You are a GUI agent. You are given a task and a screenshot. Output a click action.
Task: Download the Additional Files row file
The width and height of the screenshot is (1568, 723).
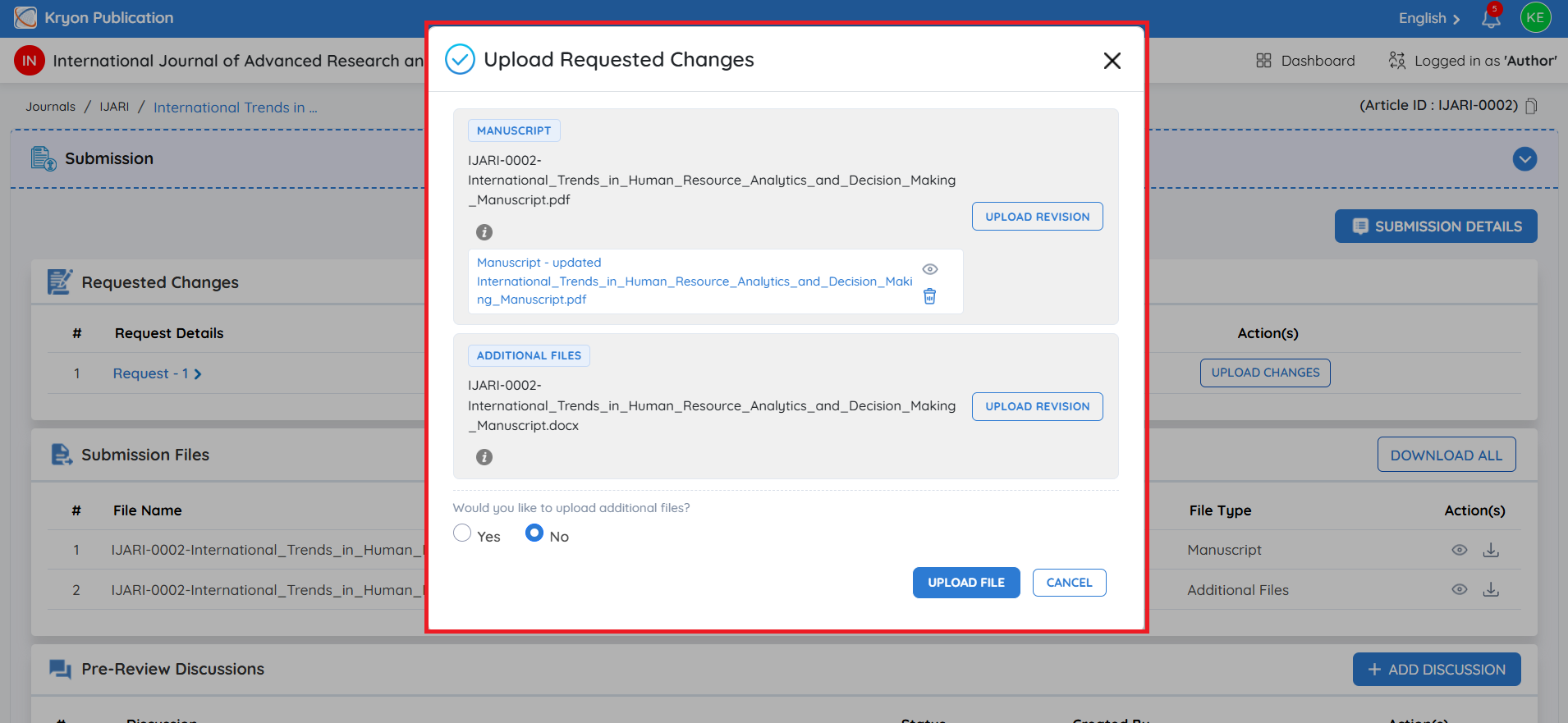(x=1492, y=589)
